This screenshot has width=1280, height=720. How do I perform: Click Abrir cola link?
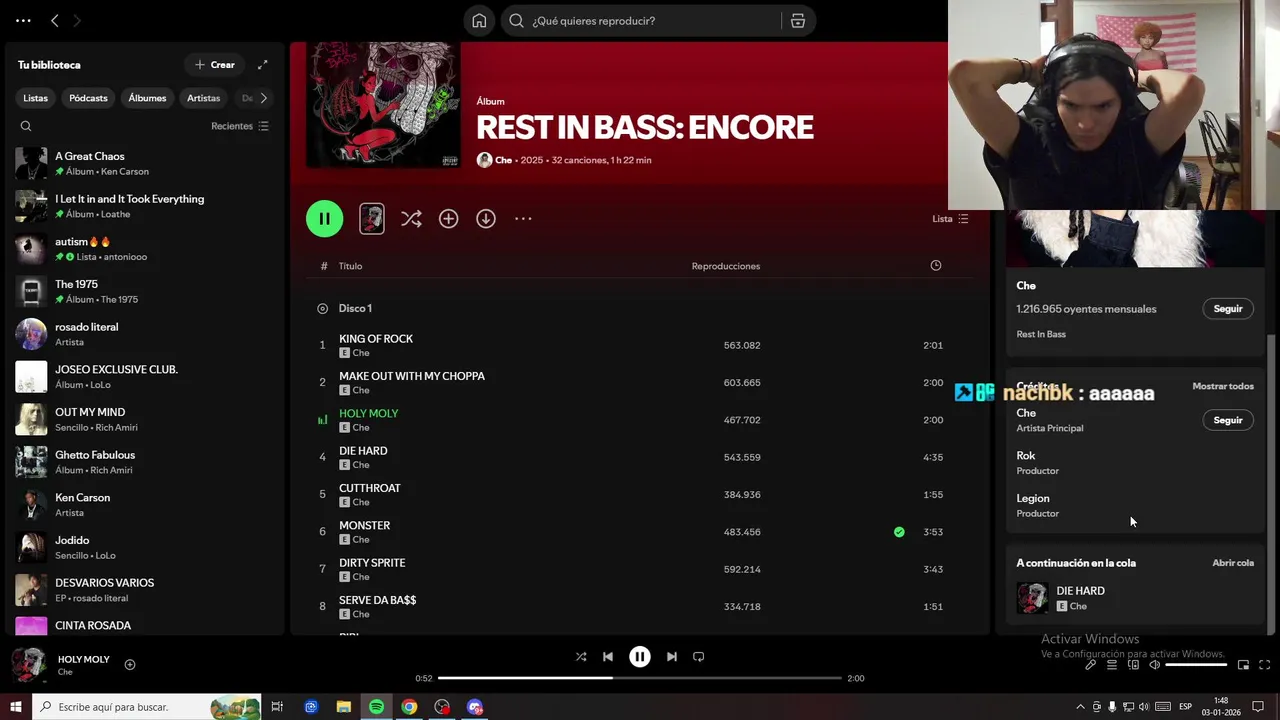(1233, 563)
